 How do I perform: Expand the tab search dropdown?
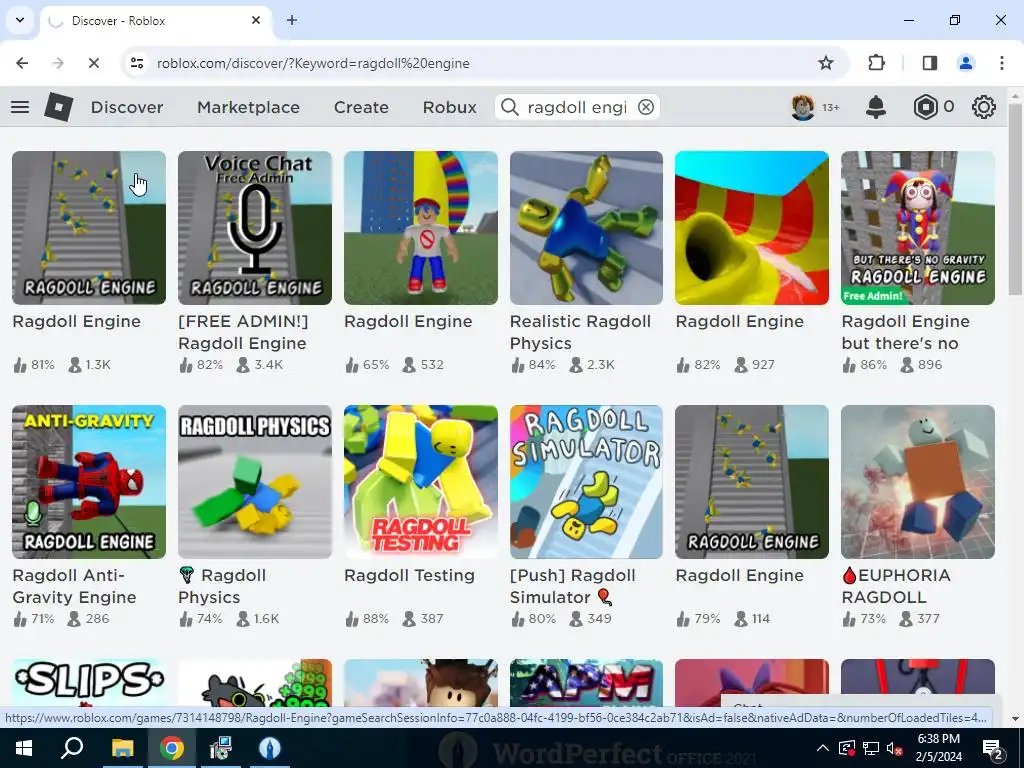point(20,20)
